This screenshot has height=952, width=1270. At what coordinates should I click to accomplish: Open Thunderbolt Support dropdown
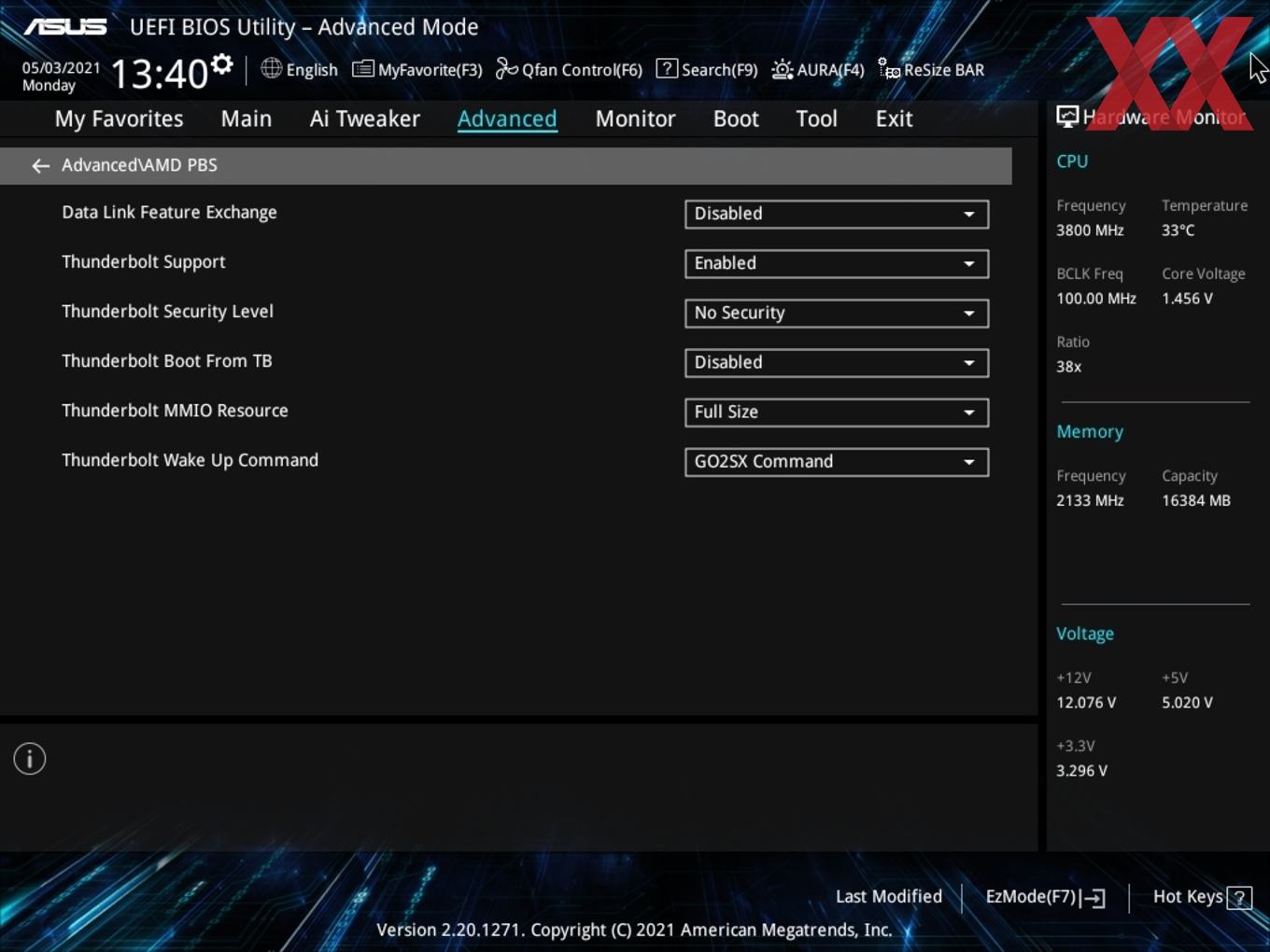[x=837, y=263]
